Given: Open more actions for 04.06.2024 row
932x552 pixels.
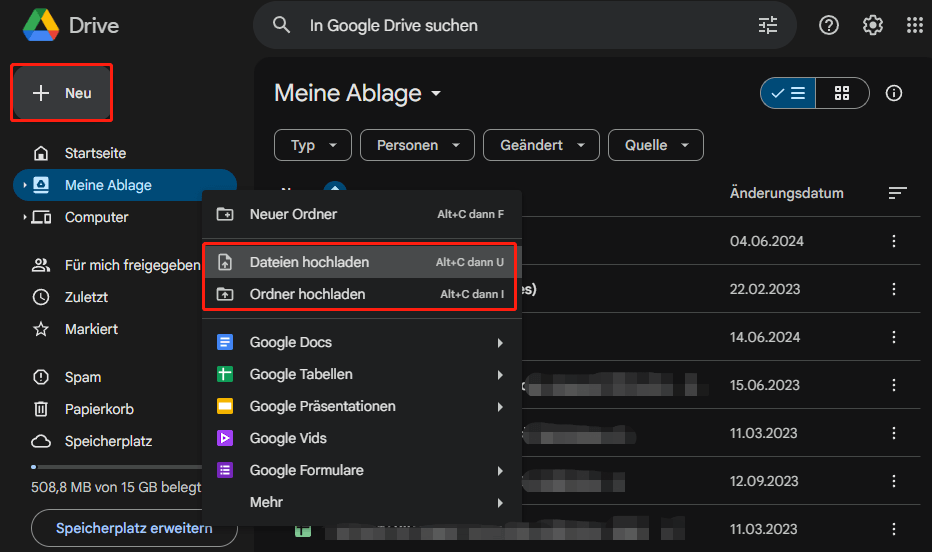Looking at the screenshot, I should (893, 241).
